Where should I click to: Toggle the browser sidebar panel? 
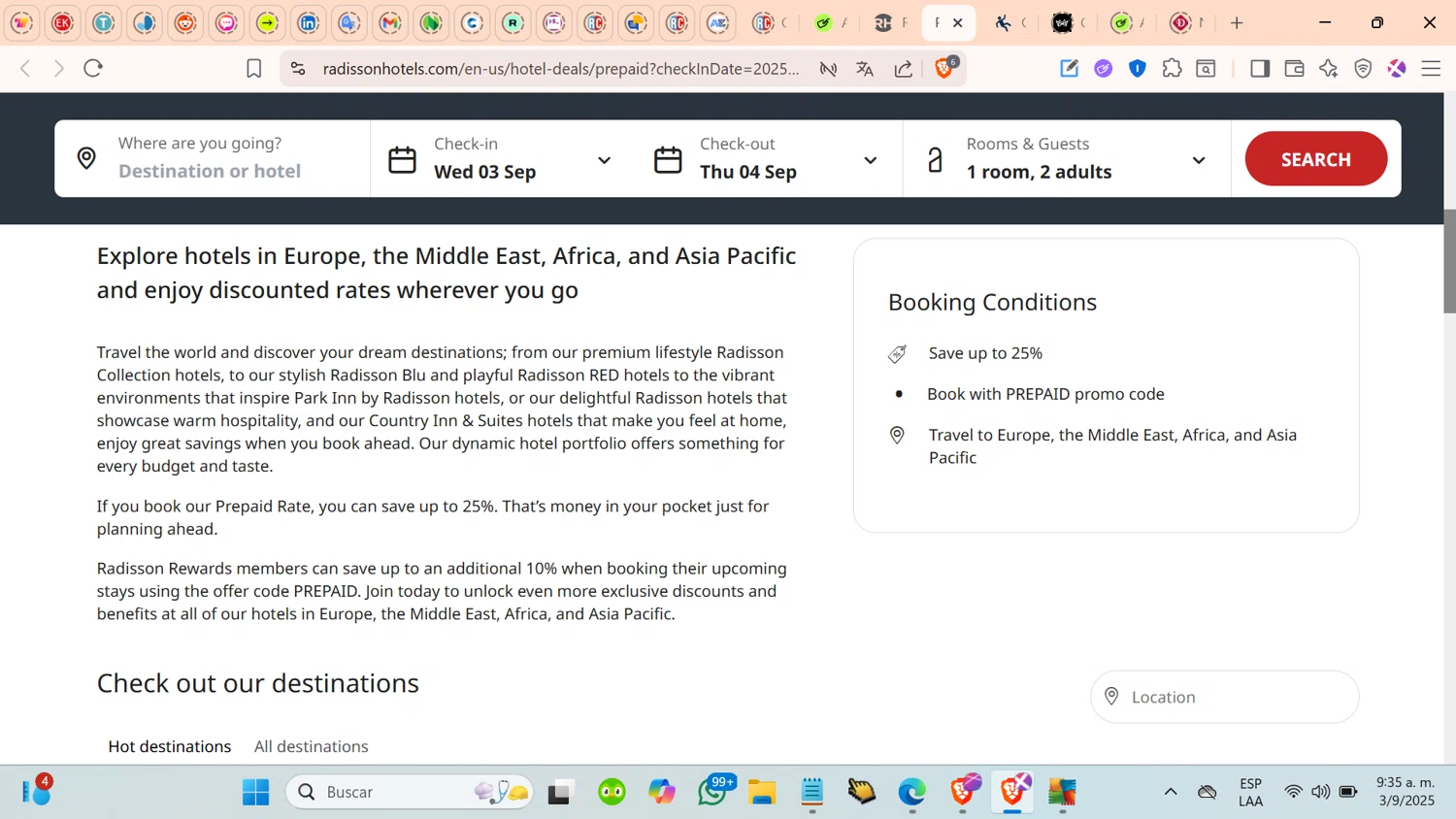[x=1260, y=68]
